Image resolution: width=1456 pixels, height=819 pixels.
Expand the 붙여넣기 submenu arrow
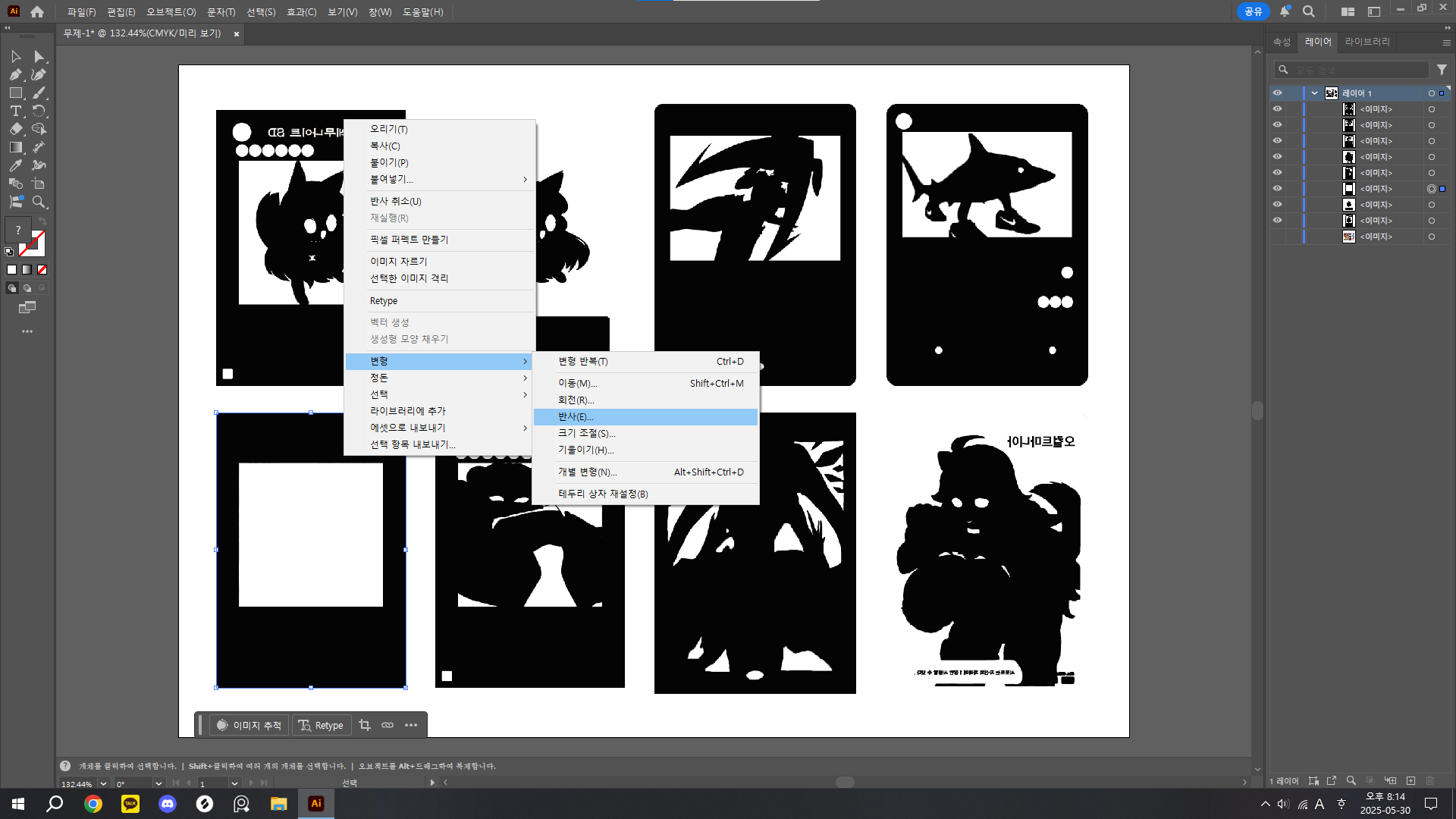(x=525, y=180)
